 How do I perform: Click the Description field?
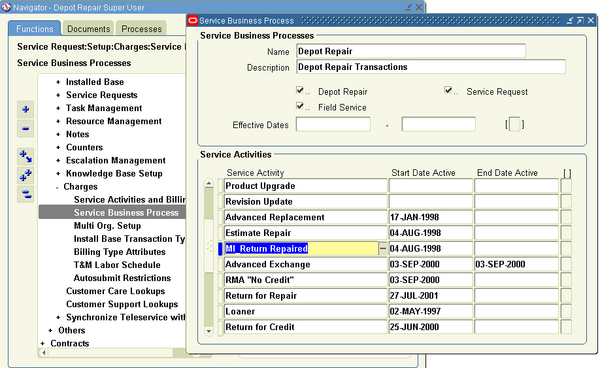pos(430,67)
